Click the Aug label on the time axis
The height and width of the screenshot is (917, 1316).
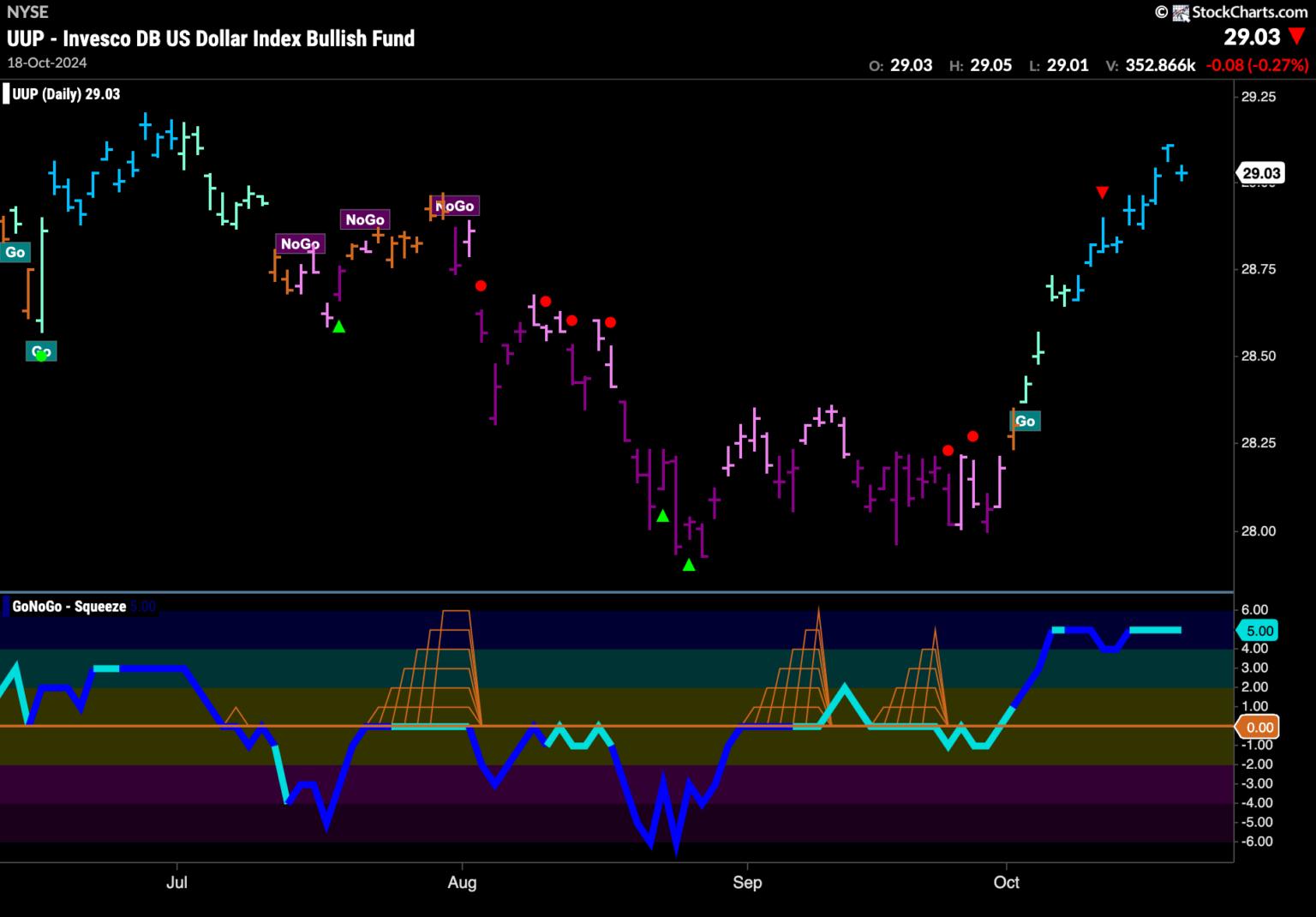pos(462,882)
